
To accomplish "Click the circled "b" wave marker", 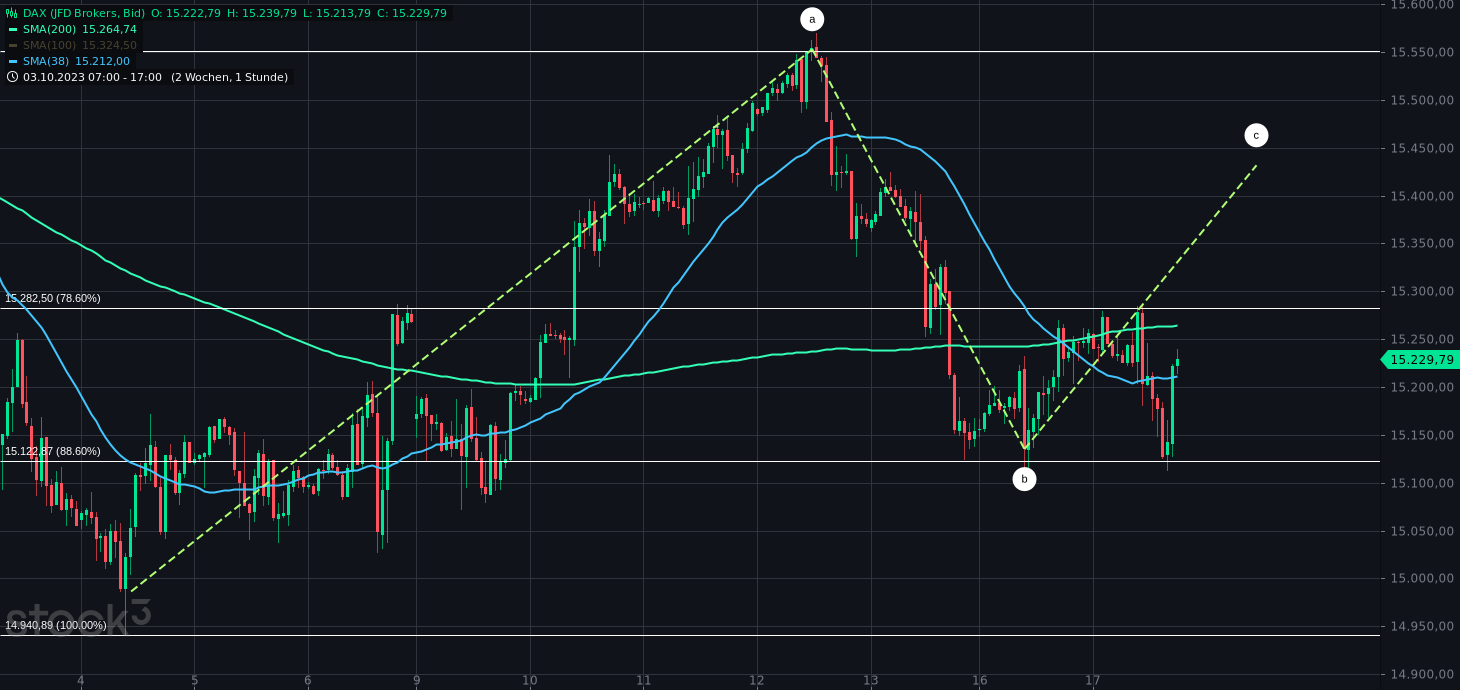I will click(1024, 479).
